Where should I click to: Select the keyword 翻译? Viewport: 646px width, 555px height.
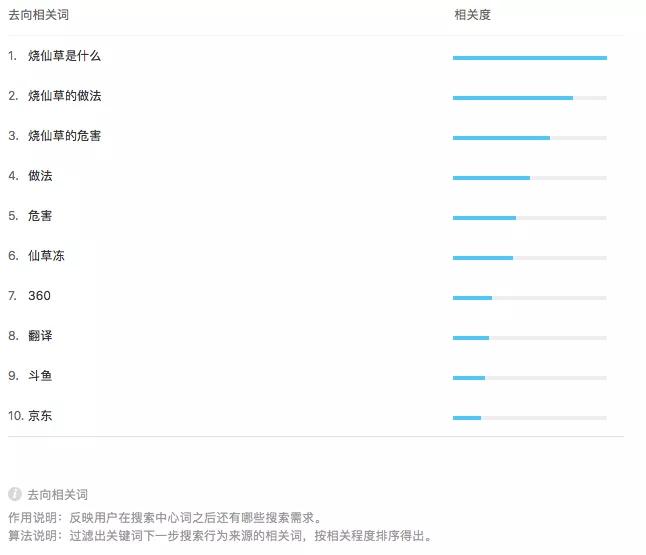click(40, 336)
